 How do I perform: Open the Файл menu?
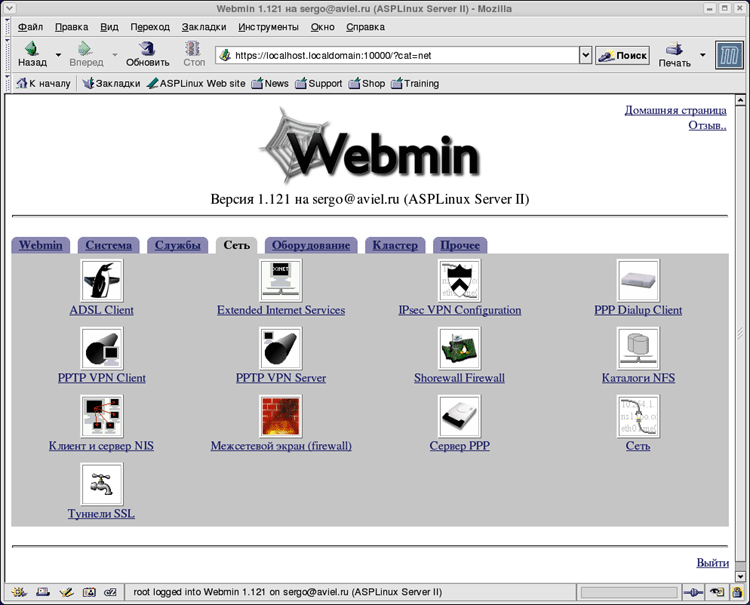(x=30, y=27)
